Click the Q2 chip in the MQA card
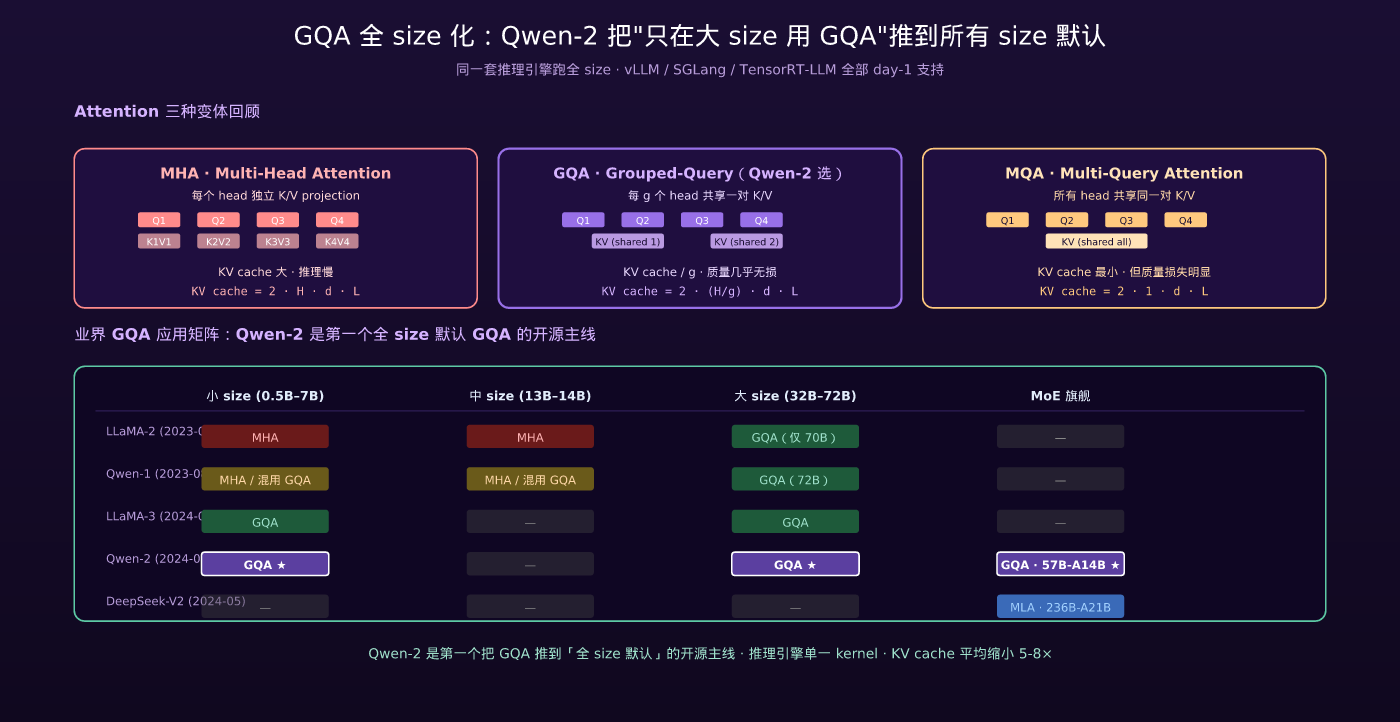Screen dimensions: 1400x722 pyautogui.click(x=1066, y=220)
